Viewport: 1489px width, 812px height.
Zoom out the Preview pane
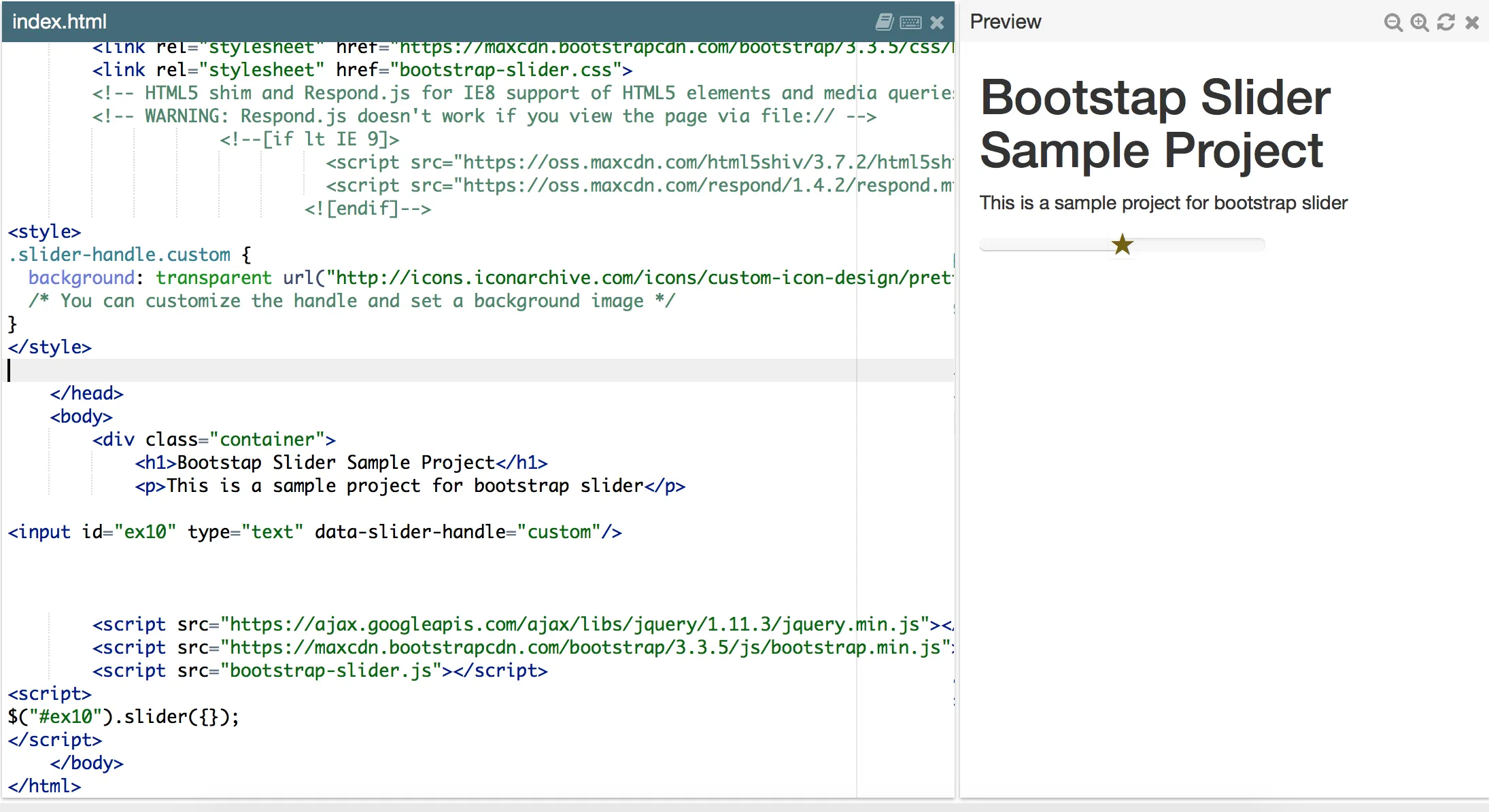(1392, 23)
